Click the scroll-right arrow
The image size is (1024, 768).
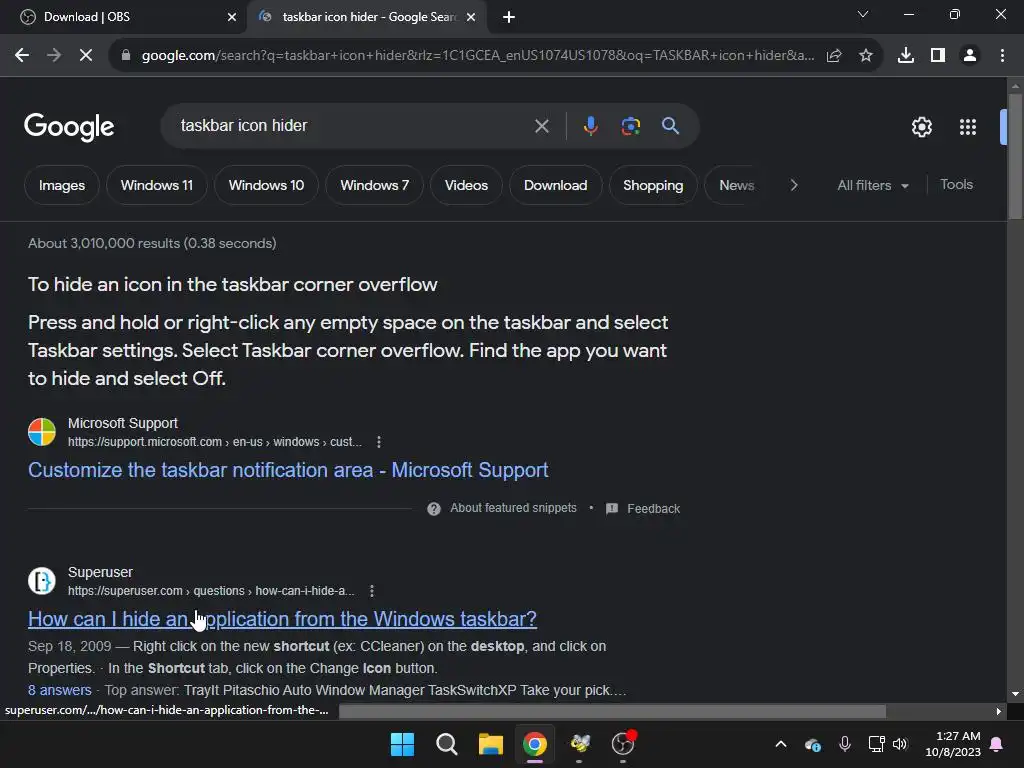pos(999,711)
